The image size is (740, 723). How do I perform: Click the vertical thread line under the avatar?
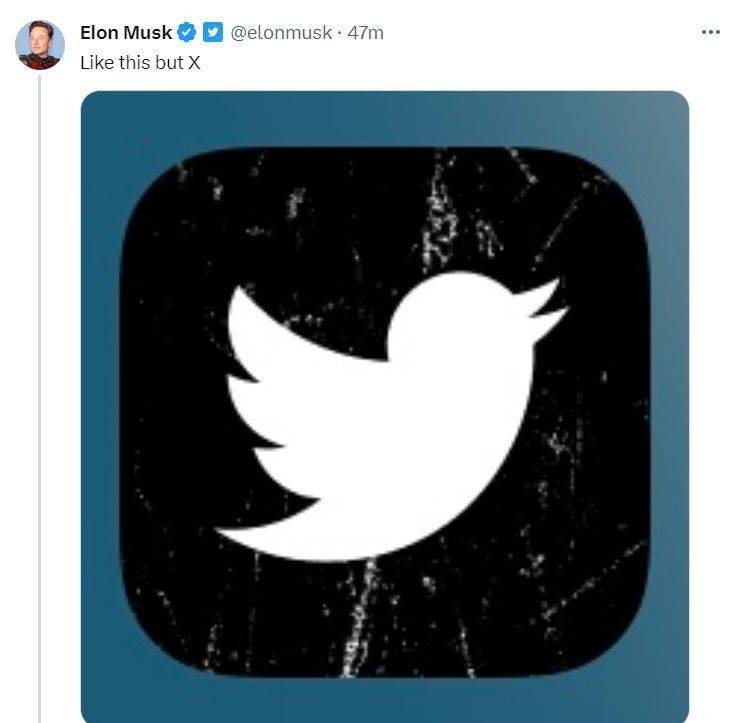click(40, 400)
